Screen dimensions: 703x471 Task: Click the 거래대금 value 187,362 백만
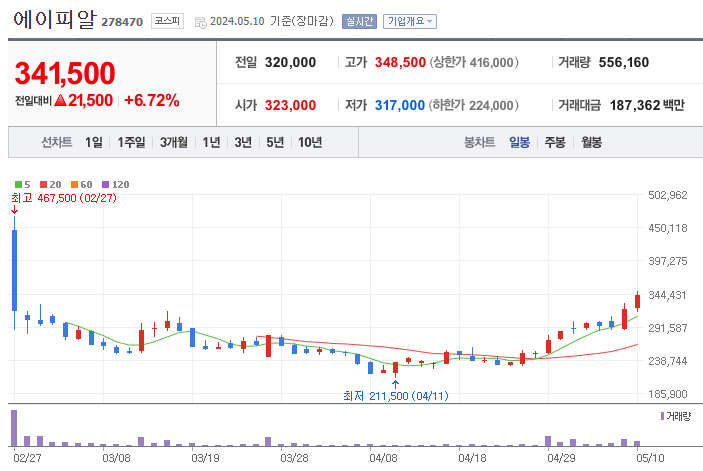click(x=647, y=105)
